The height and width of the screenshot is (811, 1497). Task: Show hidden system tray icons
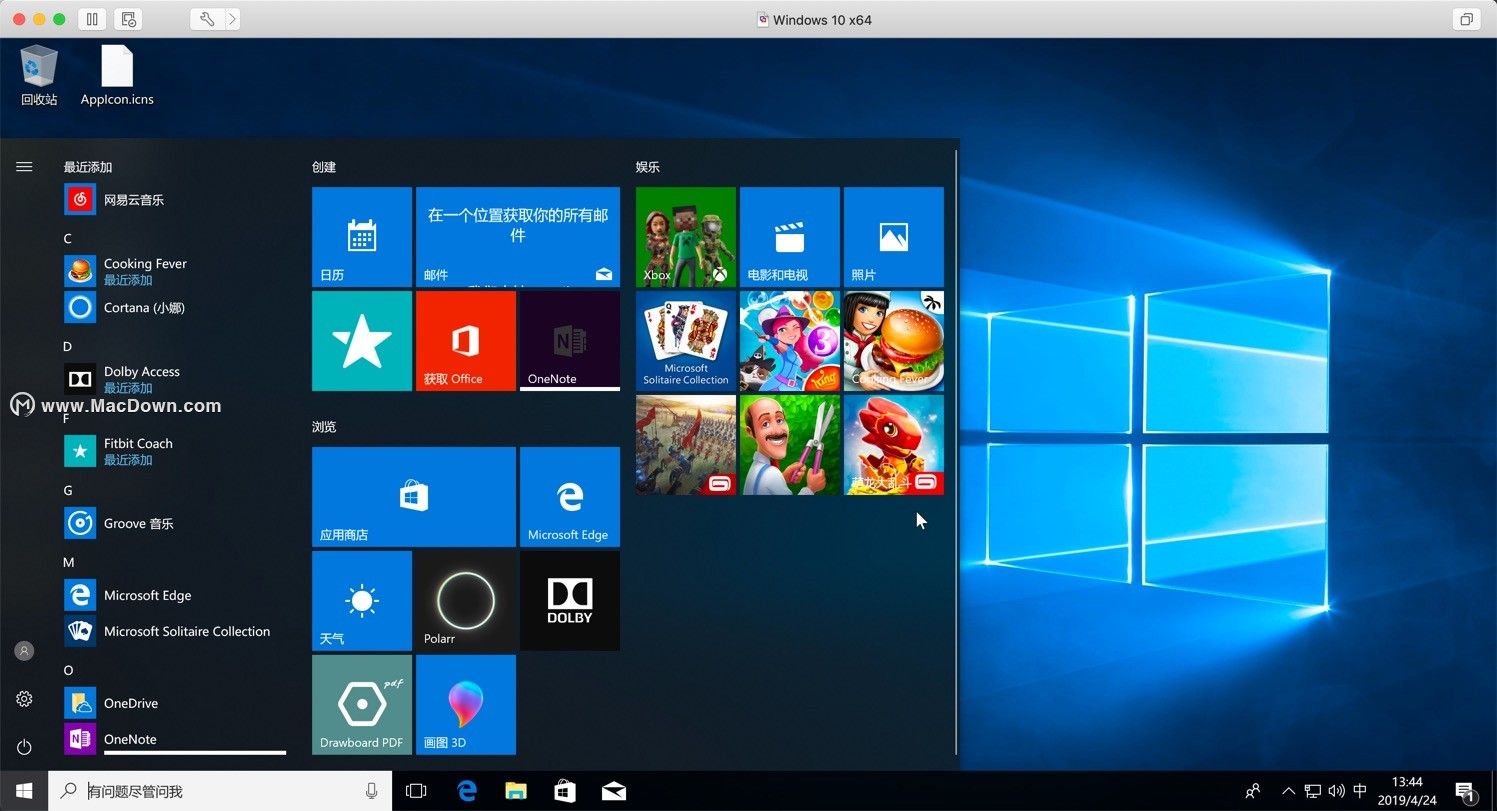point(1288,791)
